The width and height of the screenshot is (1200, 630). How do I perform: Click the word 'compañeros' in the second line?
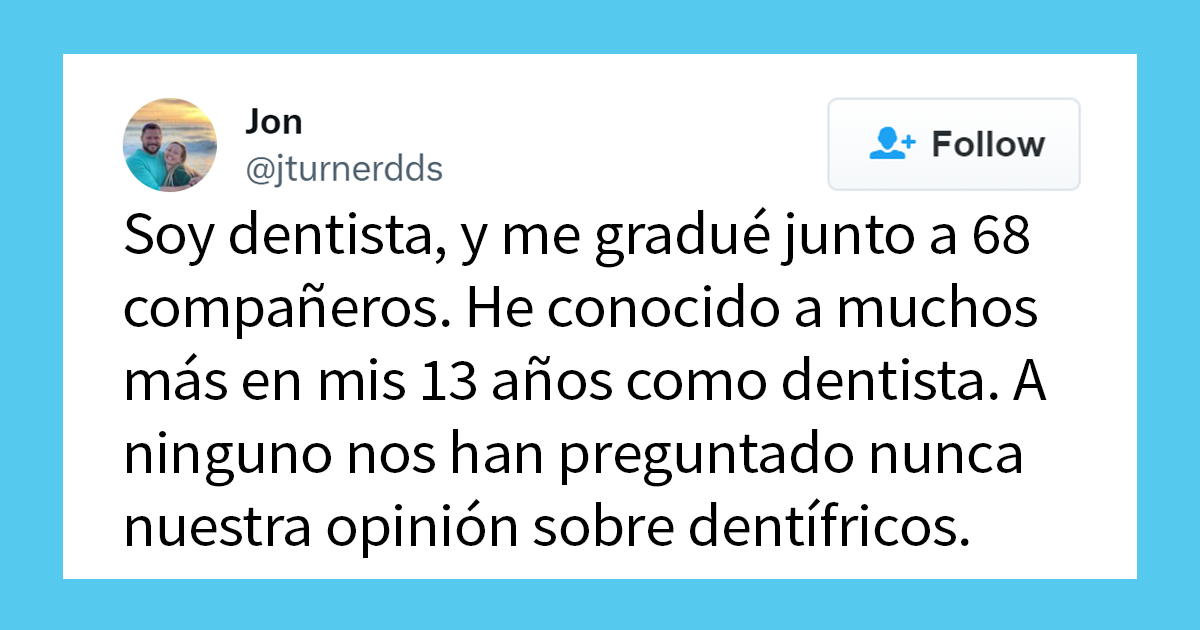273,306
